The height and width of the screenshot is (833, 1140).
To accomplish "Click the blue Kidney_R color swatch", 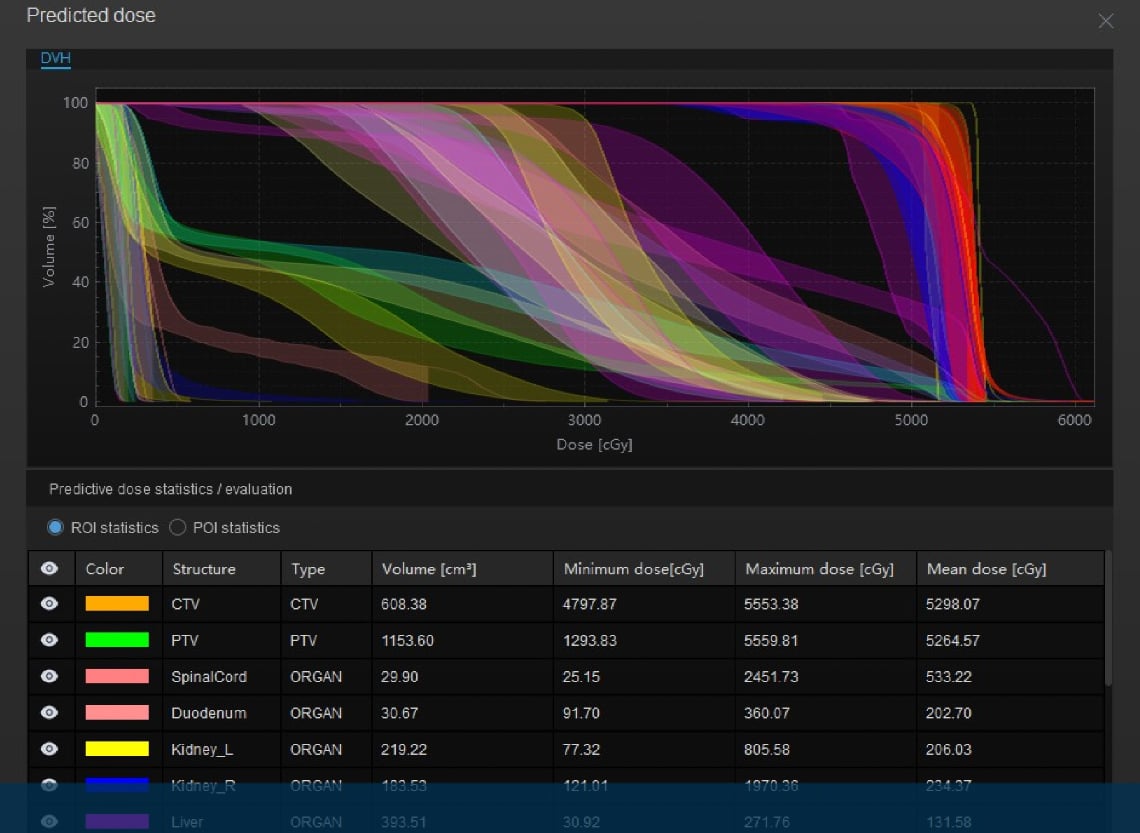I will (117, 785).
